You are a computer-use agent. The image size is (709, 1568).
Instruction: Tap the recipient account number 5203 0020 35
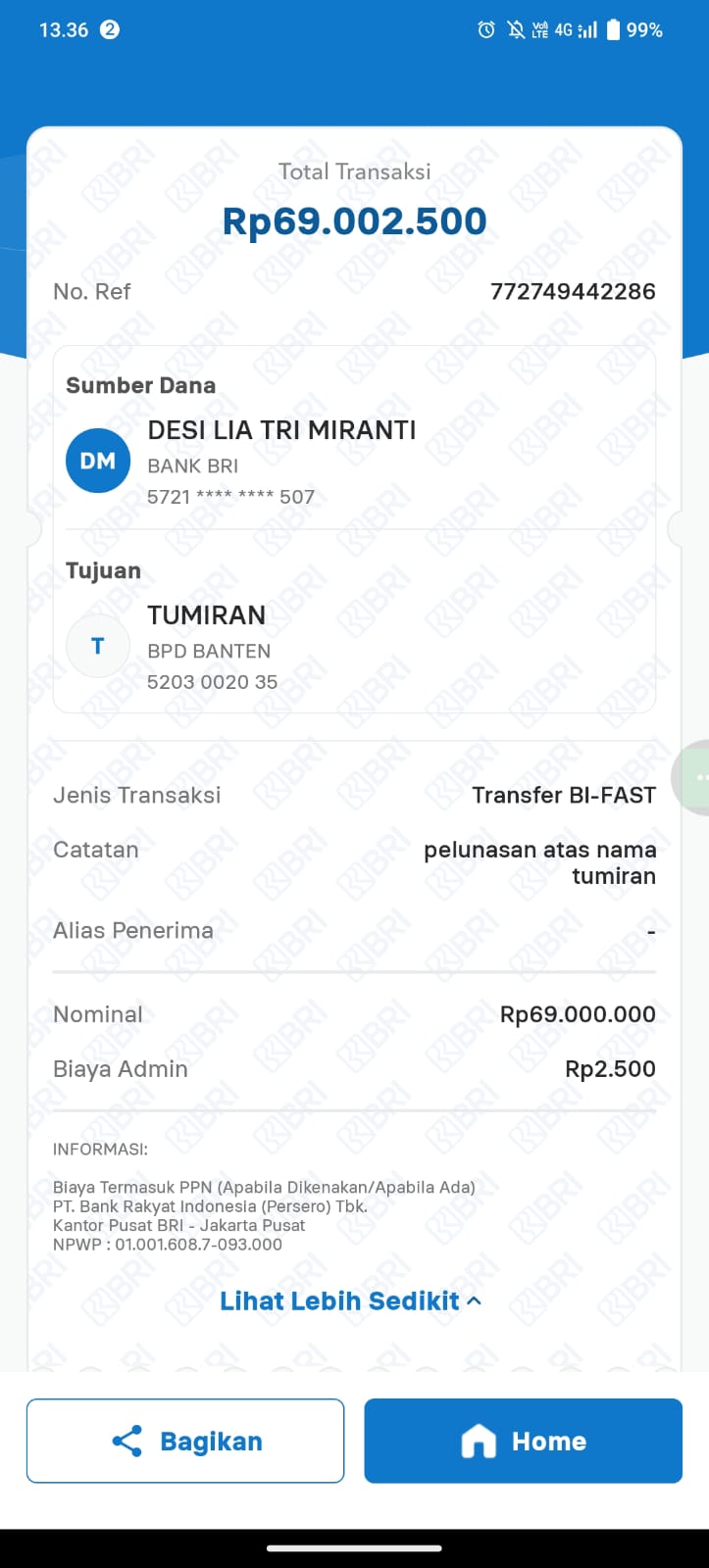[212, 681]
